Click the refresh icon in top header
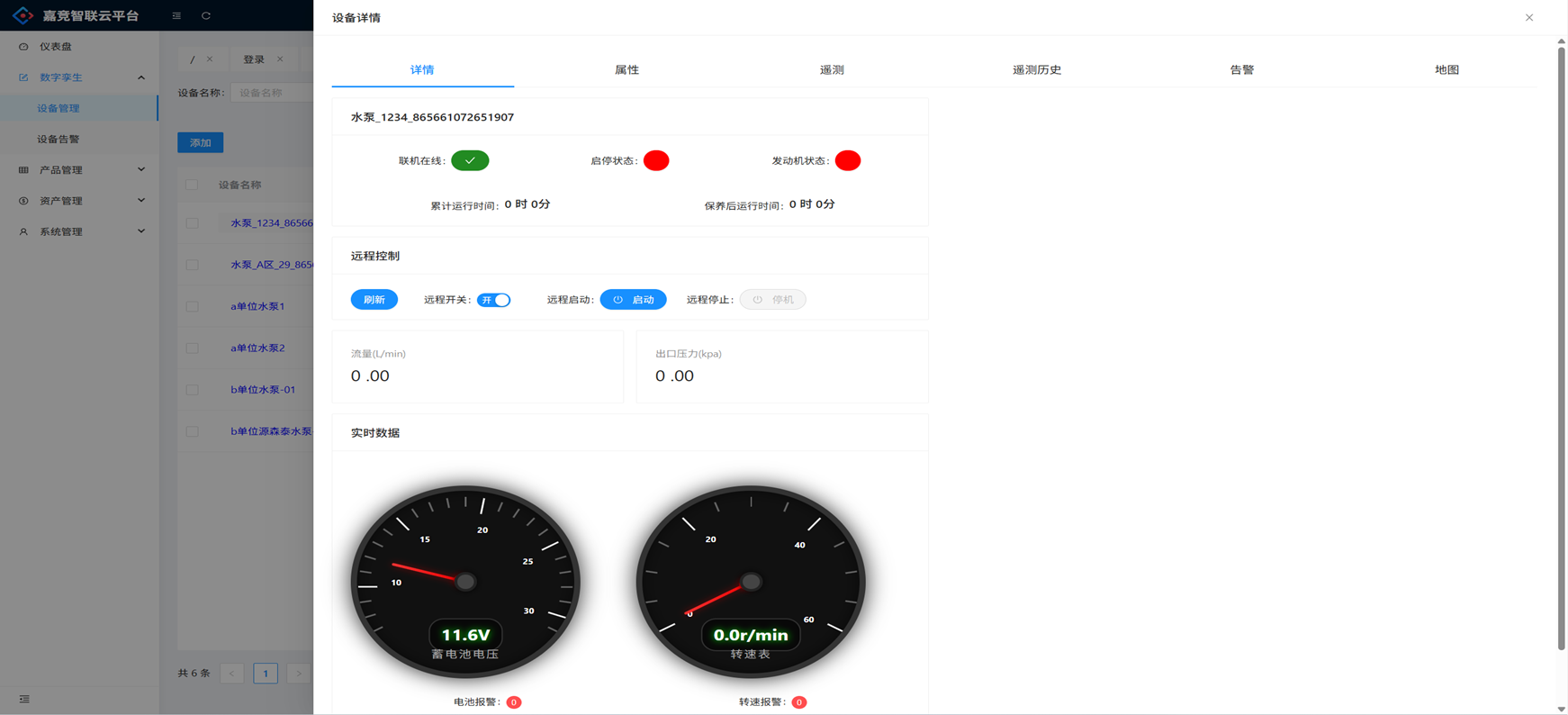This screenshot has height=715, width=1568. pos(206,15)
